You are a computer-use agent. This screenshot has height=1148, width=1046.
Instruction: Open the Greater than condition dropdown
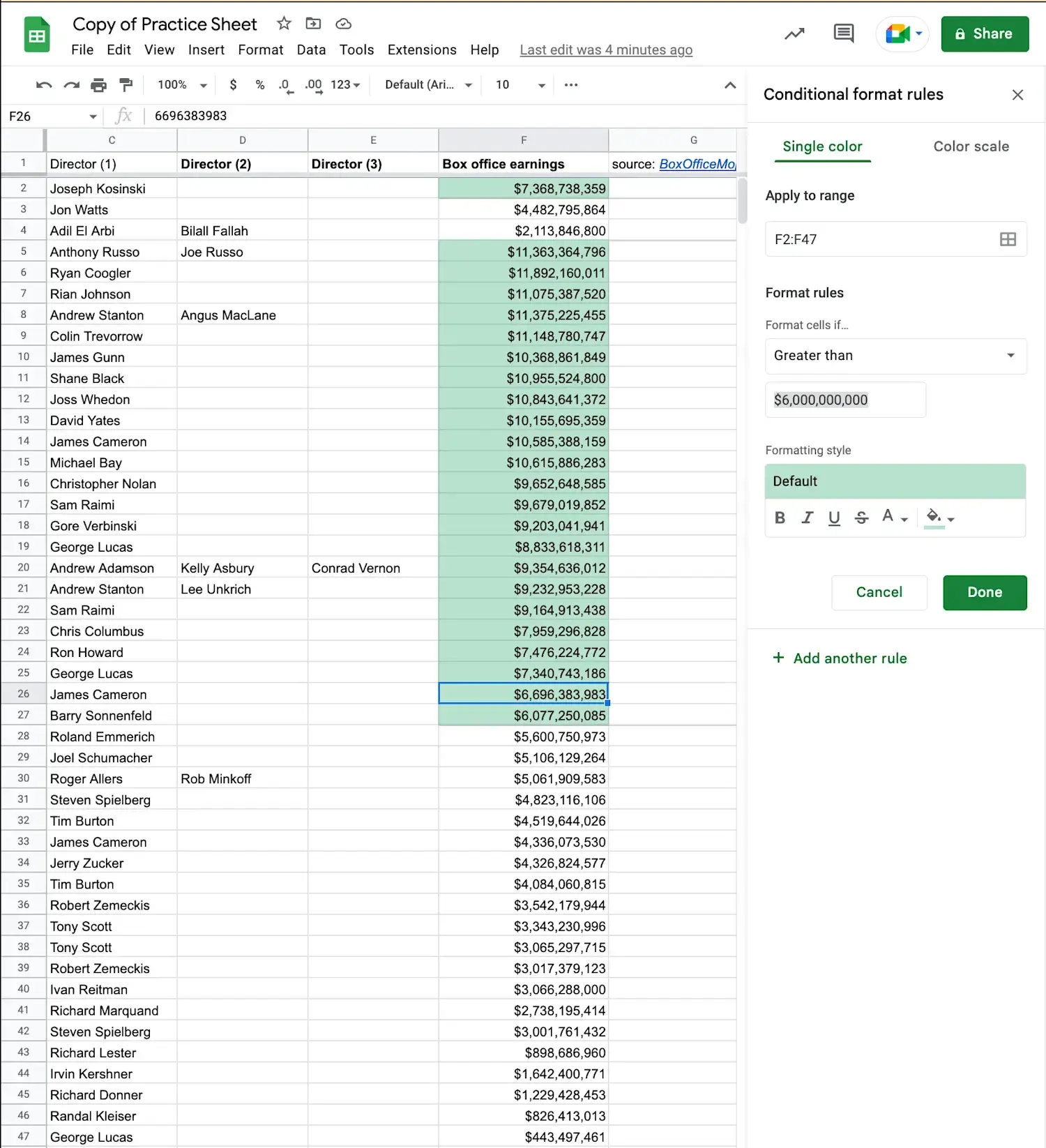click(895, 356)
